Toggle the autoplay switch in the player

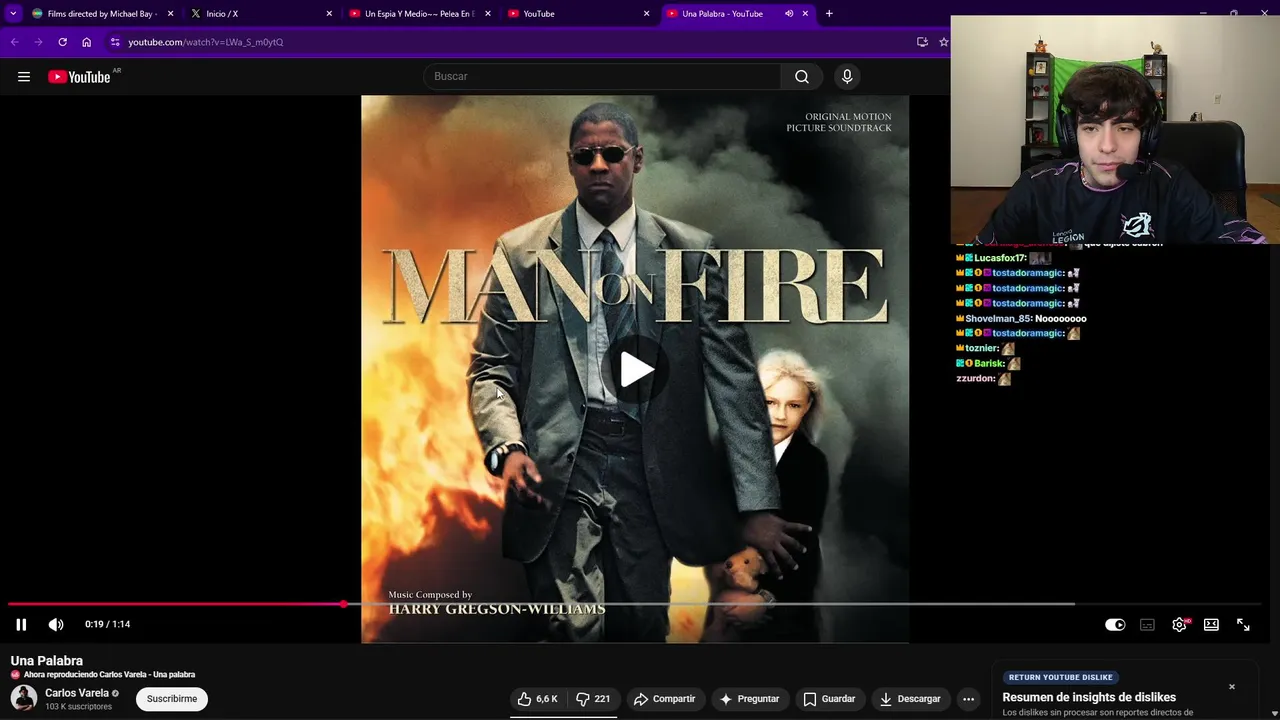pyautogui.click(x=1115, y=625)
